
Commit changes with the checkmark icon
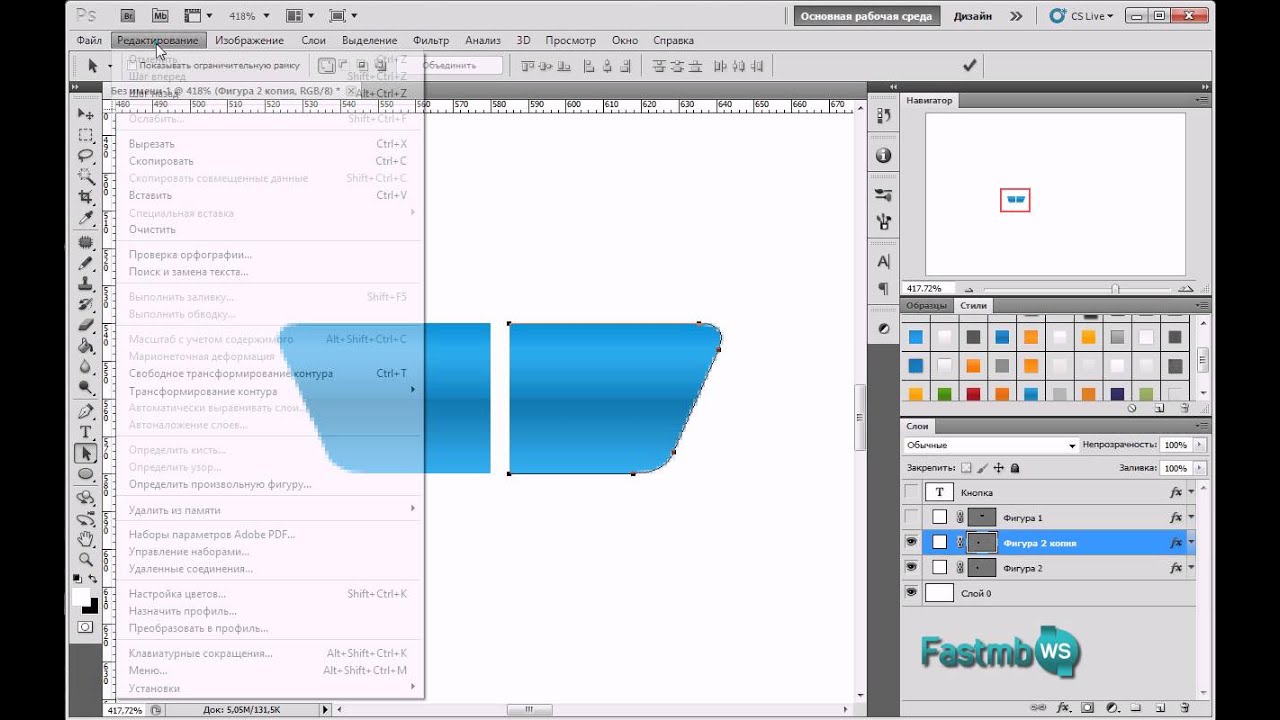(969, 65)
